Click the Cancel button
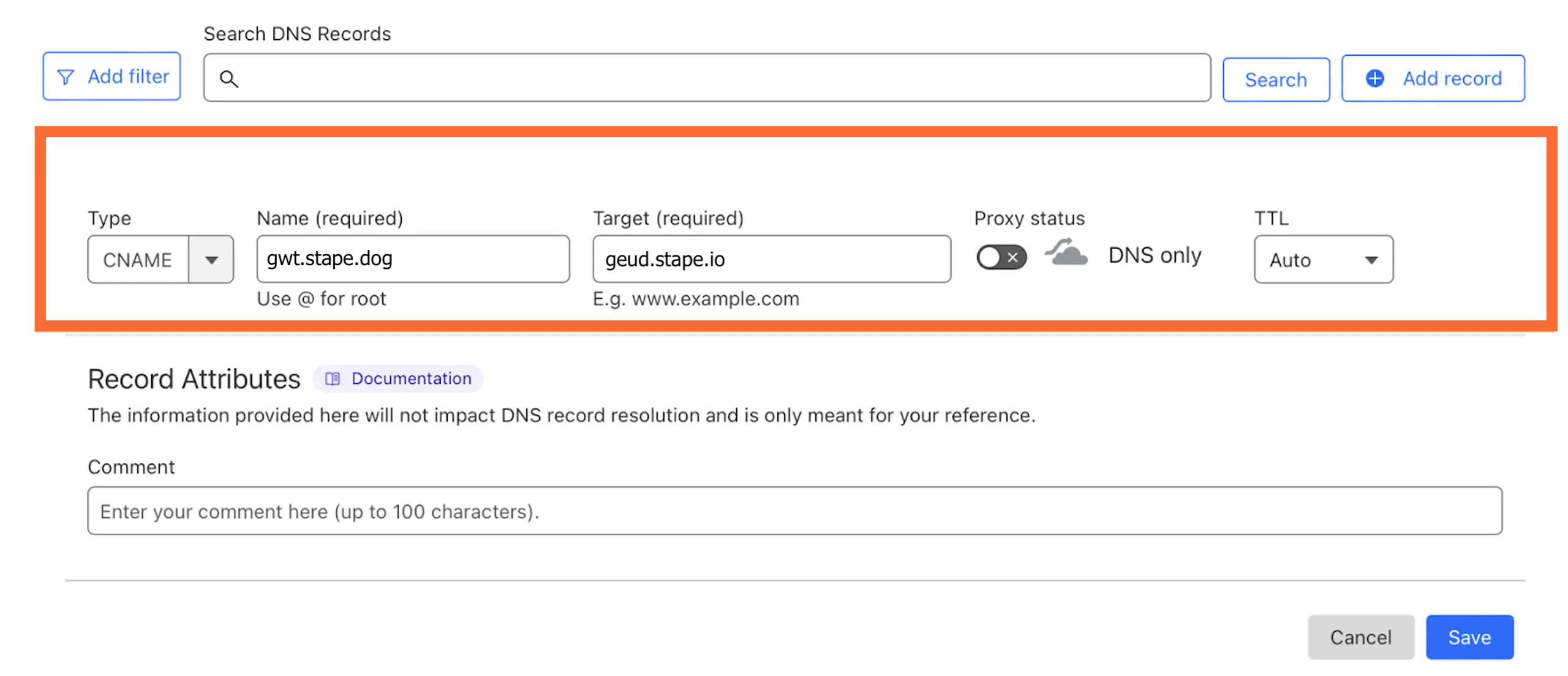 coord(1360,637)
